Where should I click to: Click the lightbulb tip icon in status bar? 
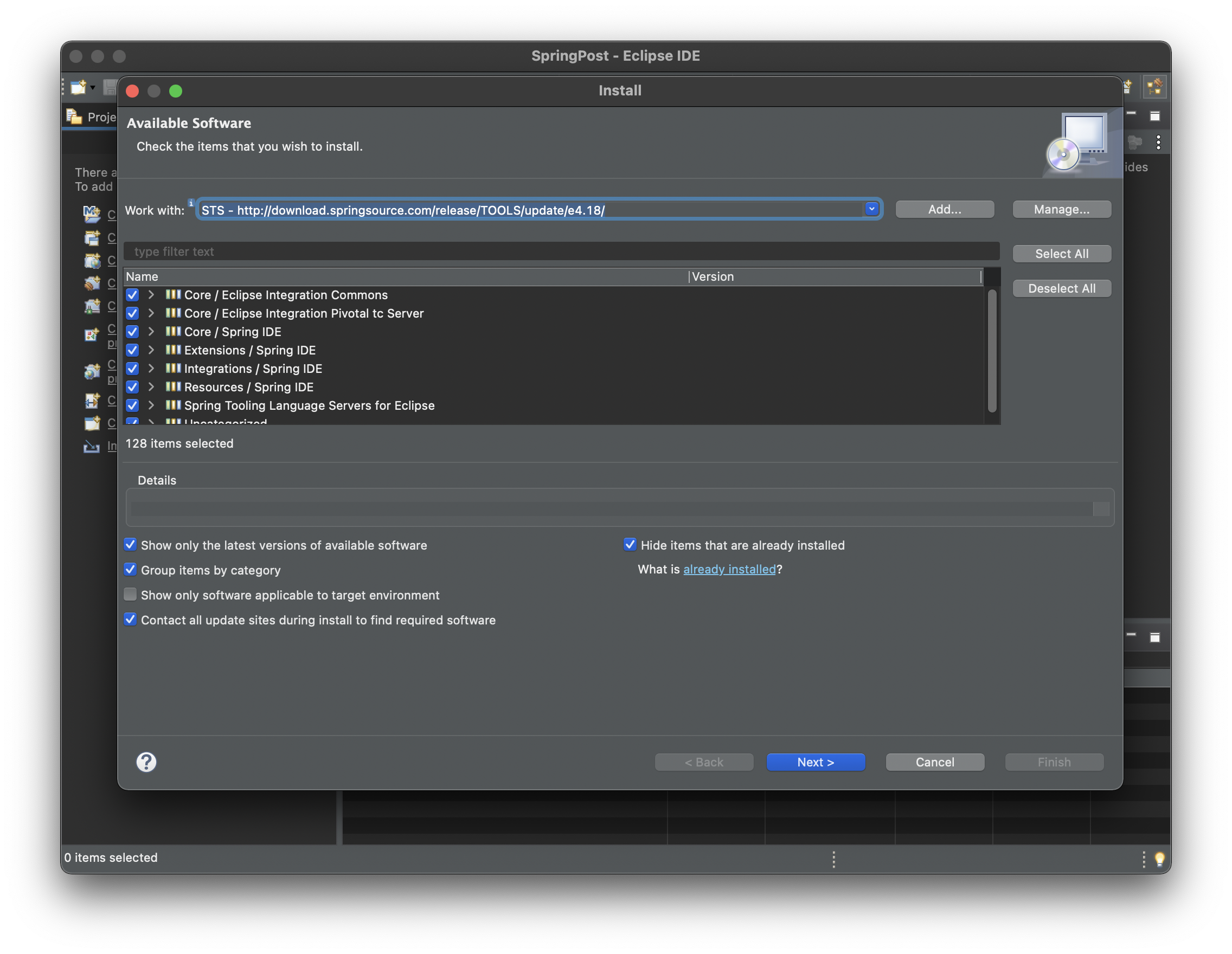[x=1159, y=858]
